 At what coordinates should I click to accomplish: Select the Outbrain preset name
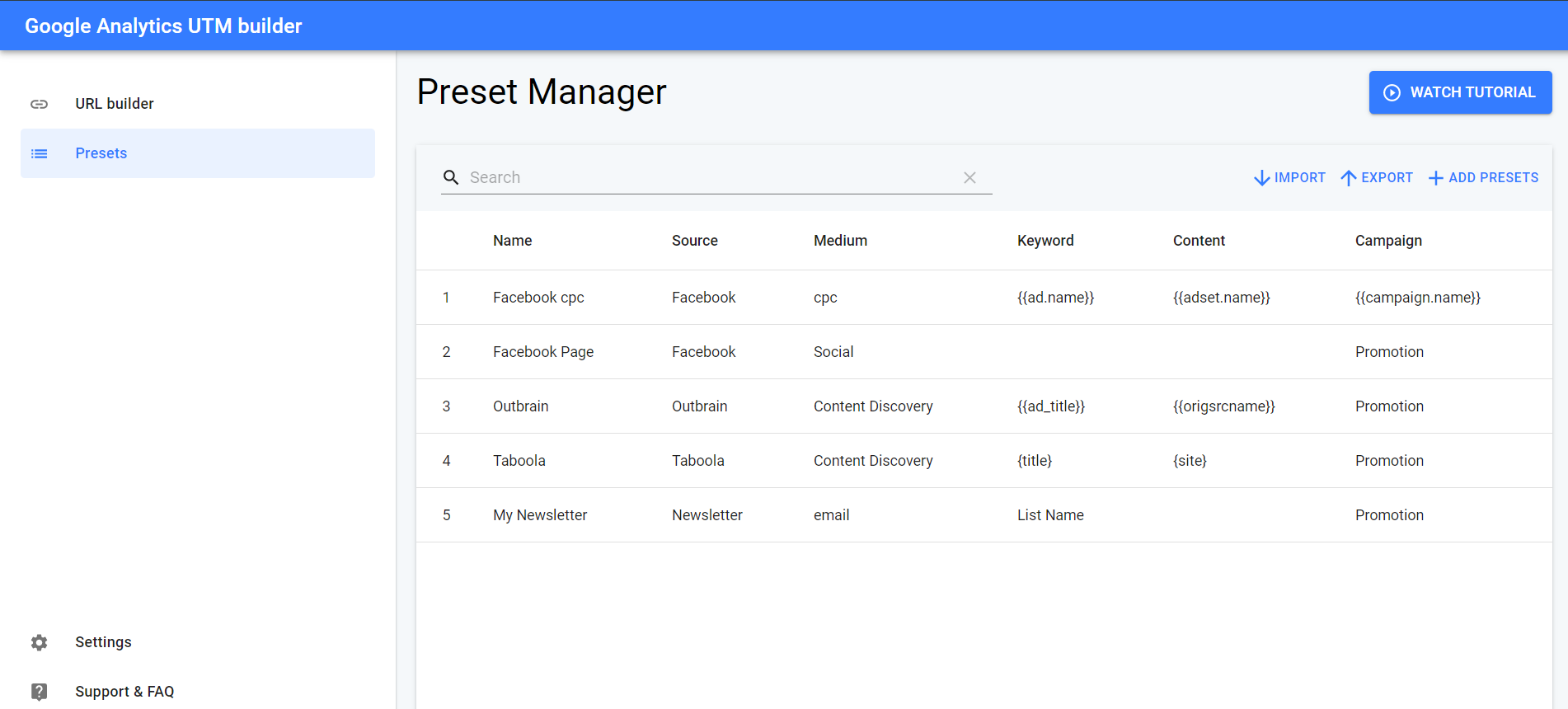click(x=520, y=406)
